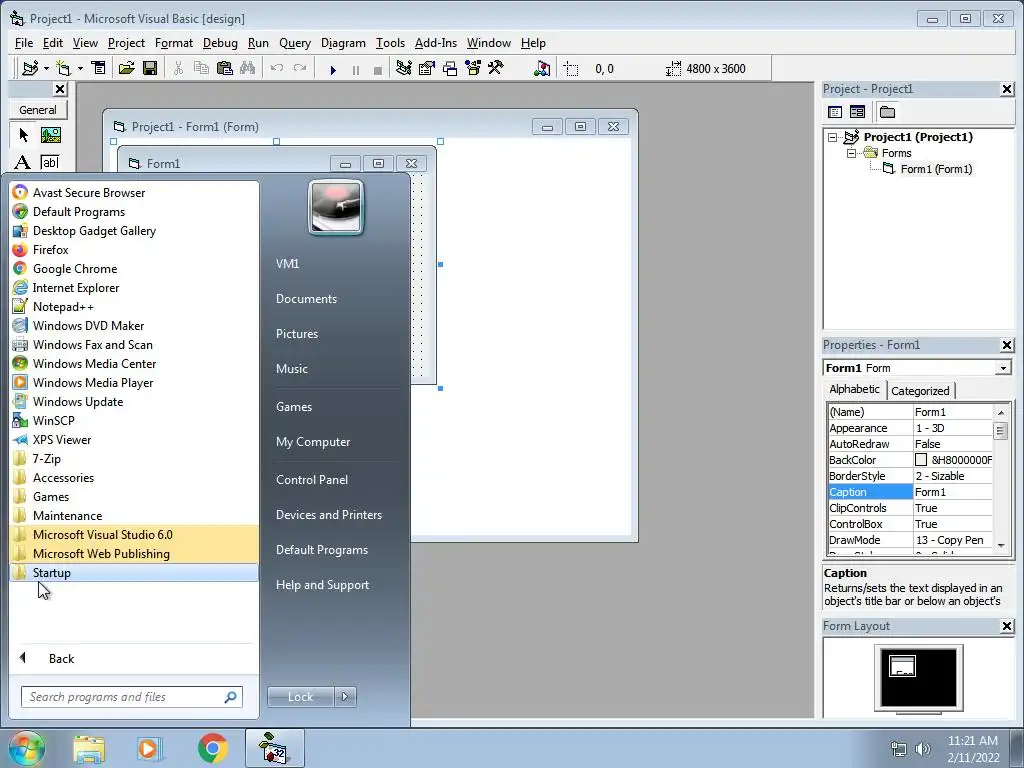Open the Object Browser toolbar icon

click(x=473, y=69)
